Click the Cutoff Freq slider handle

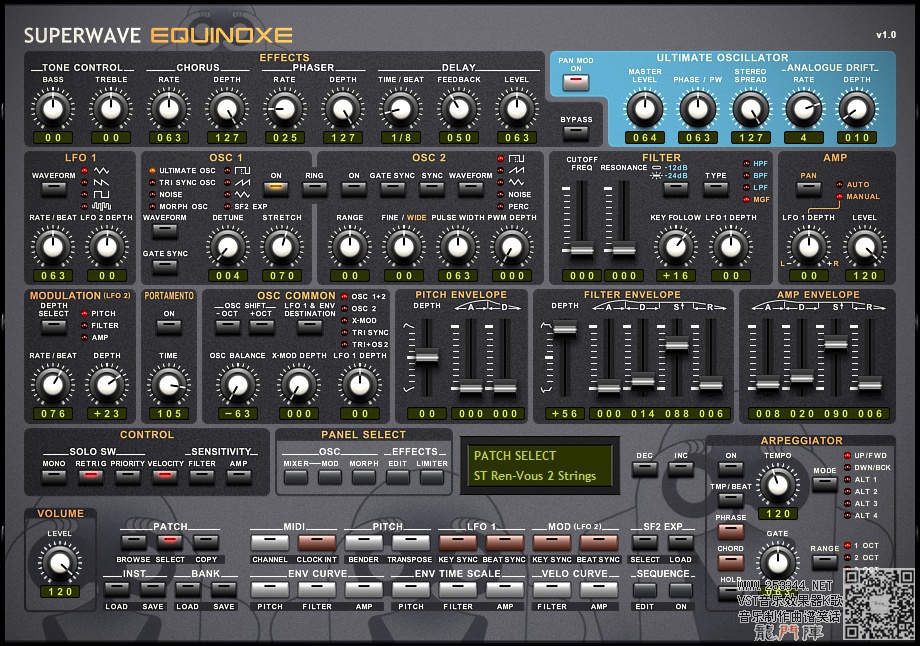581,250
